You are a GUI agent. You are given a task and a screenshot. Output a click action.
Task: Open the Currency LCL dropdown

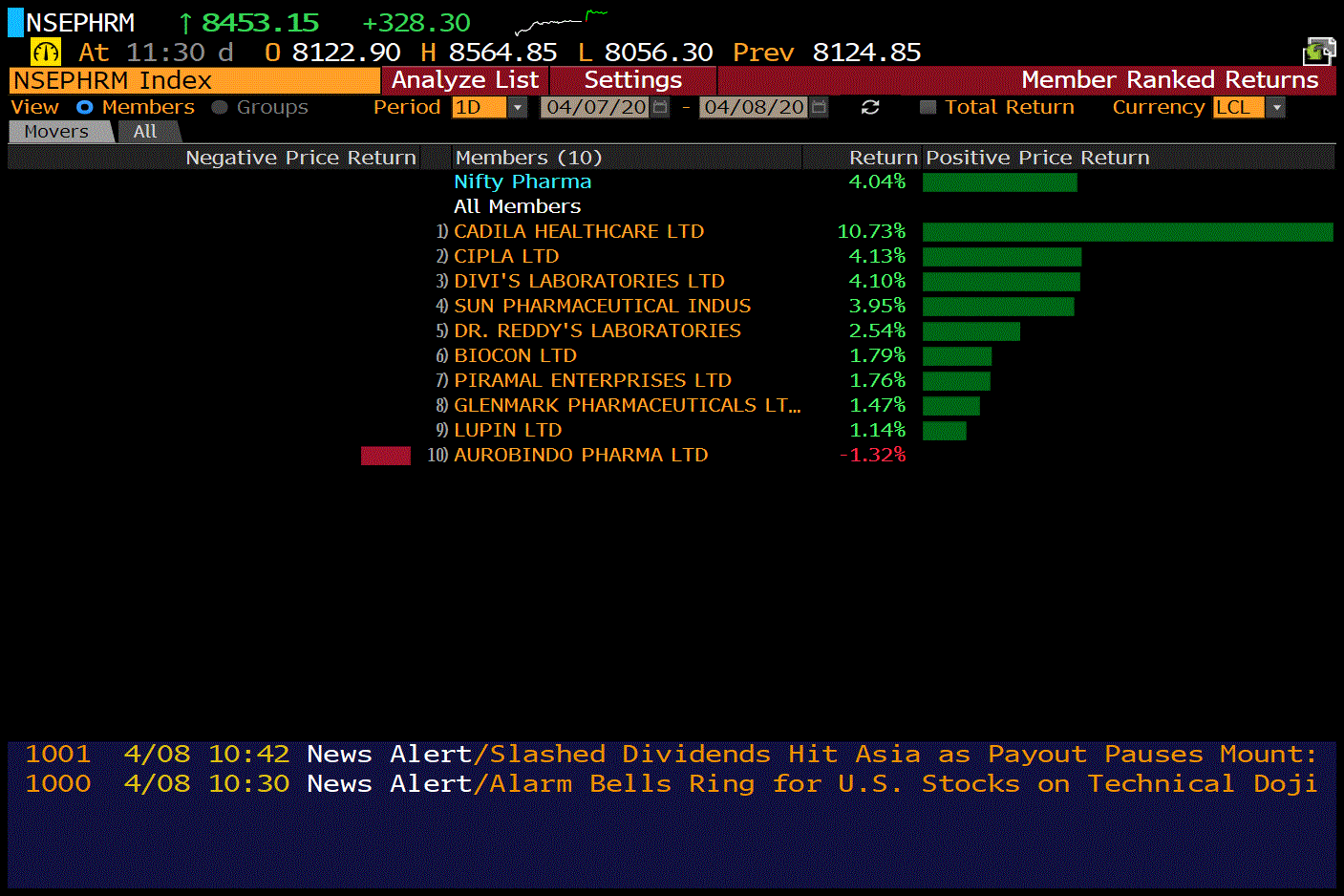[x=1276, y=108]
